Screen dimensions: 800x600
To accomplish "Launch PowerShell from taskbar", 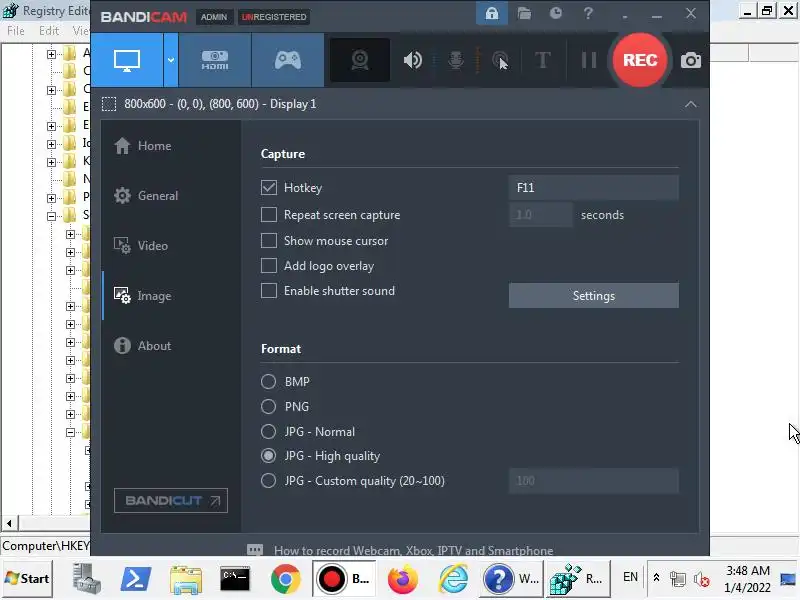I will [135, 579].
